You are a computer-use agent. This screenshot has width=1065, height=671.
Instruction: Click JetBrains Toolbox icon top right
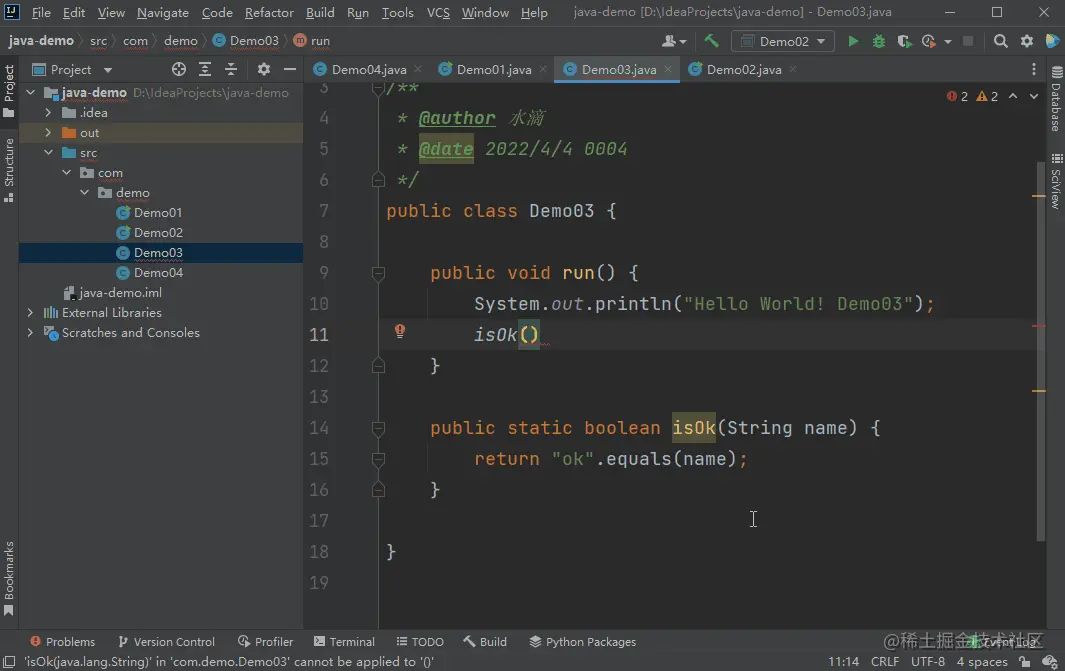pyautogui.click(x=1051, y=41)
